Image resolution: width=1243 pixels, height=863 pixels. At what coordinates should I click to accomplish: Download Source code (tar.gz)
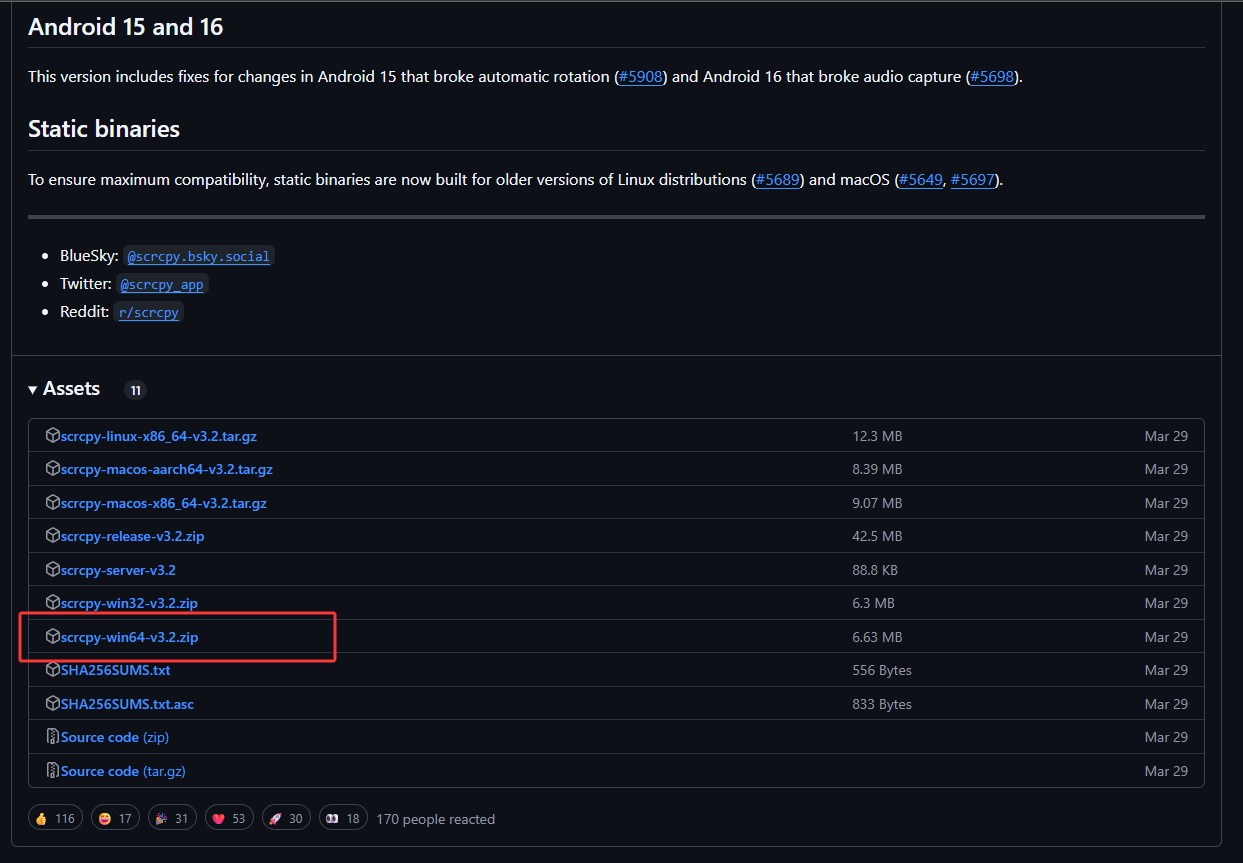click(x=123, y=771)
